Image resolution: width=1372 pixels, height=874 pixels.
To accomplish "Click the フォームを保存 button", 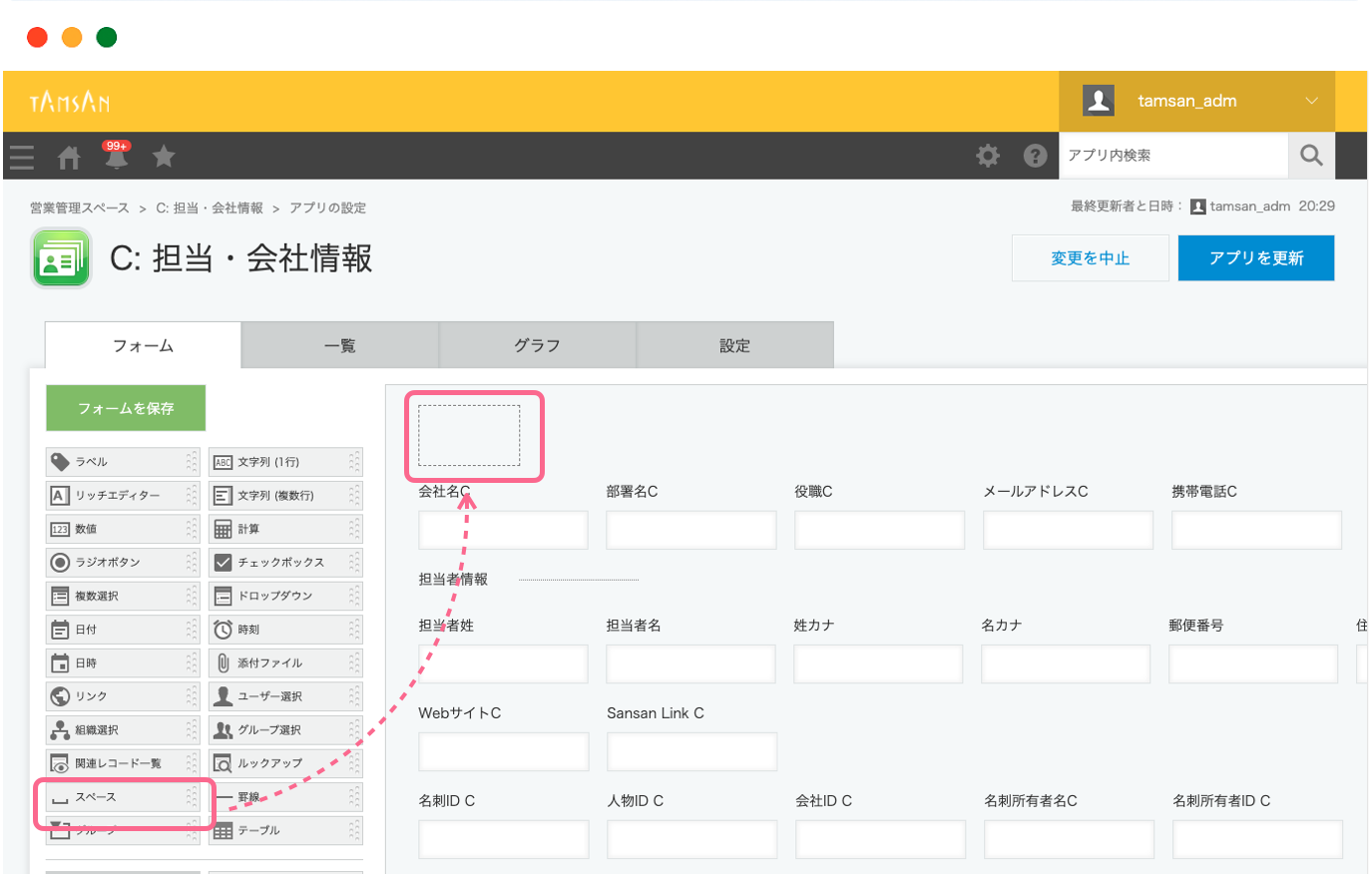I will click(x=126, y=408).
